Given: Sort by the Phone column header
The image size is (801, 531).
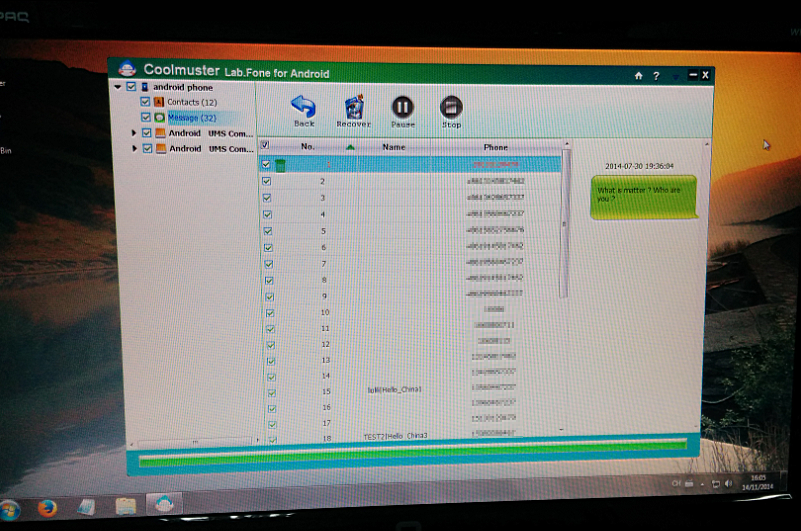Looking at the screenshot, I should 496,147.
